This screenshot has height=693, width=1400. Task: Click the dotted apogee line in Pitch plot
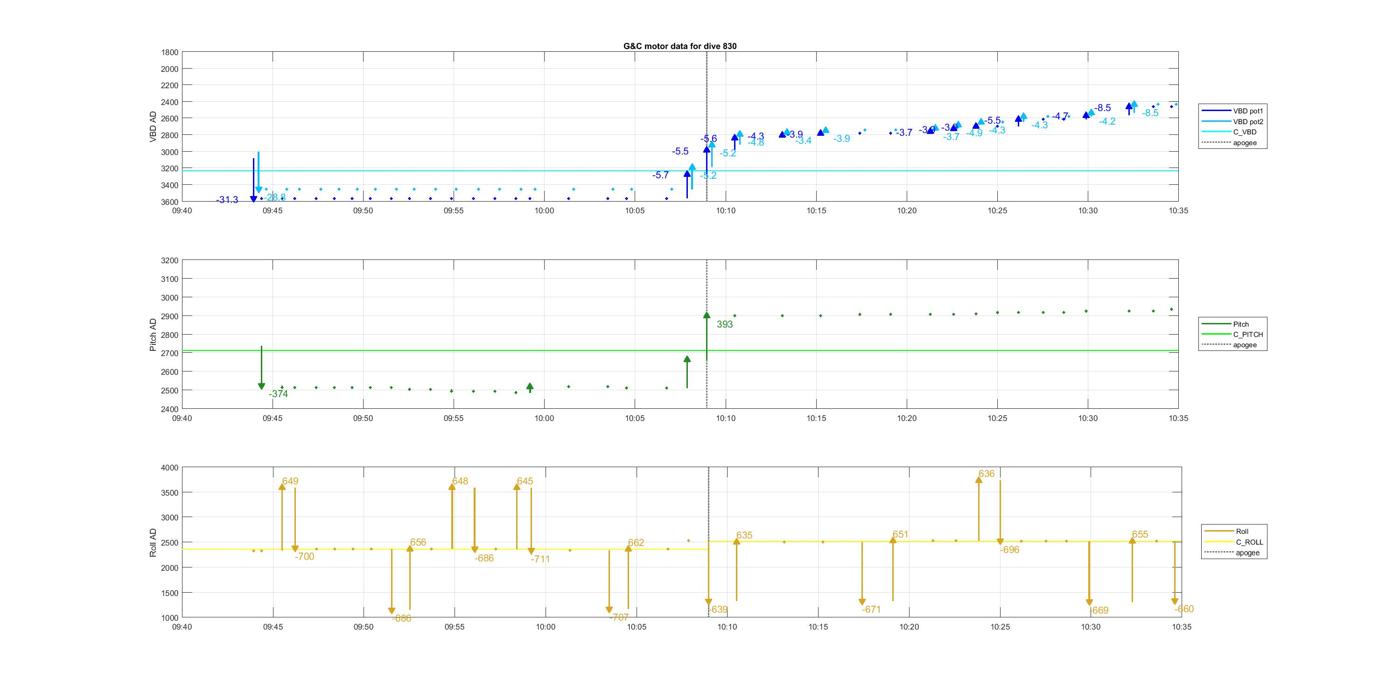click(707, 334)
